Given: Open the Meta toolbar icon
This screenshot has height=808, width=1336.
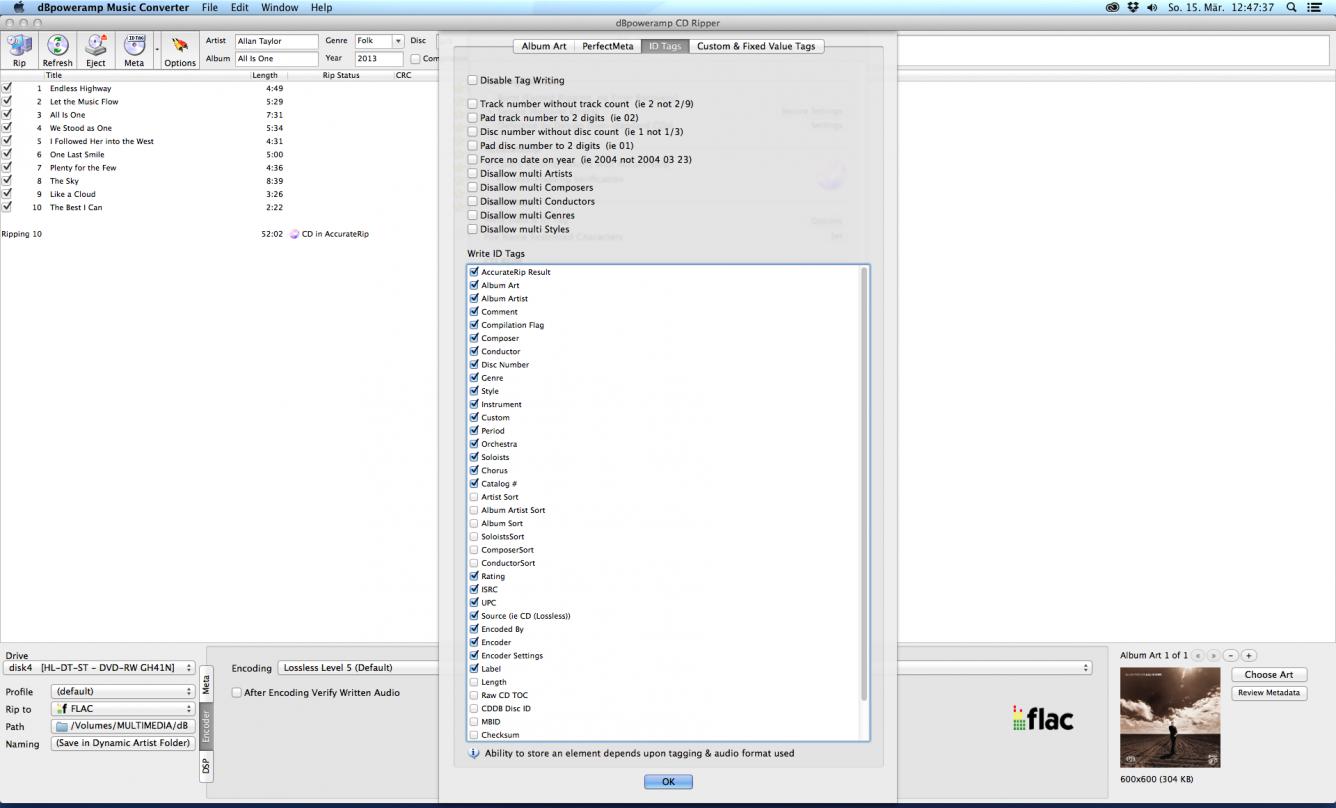Looking at the screenshot, I should pos(134,48).
